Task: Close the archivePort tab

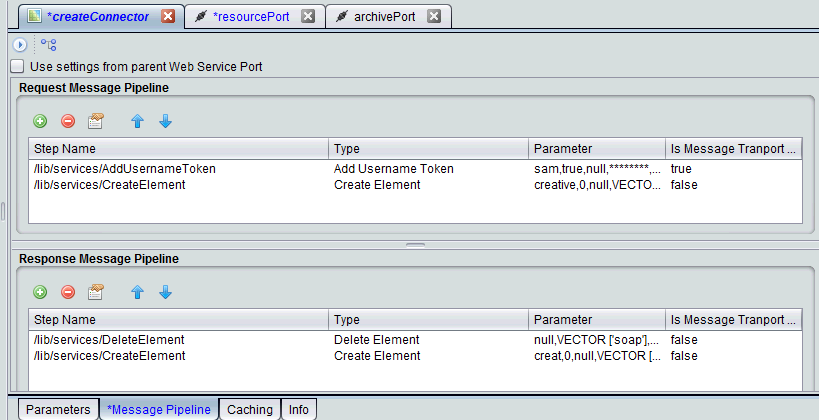Action: [x=434, y=16]
